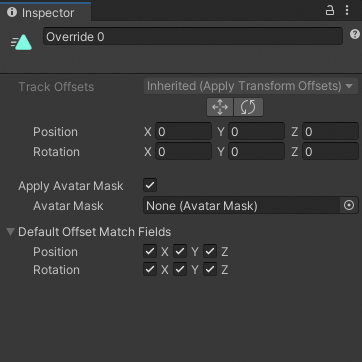Switch to the Inspector tab
This screenshot has width=362, height=362.
pos(45,12)
